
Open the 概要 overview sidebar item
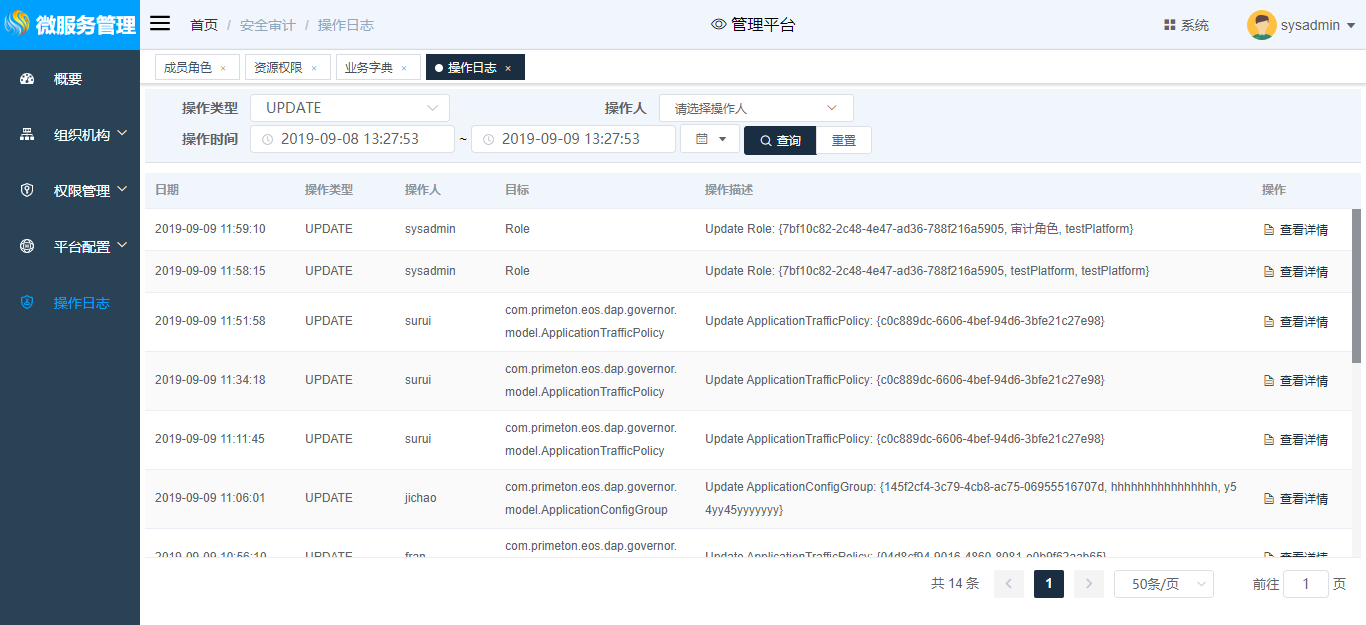point(68,79)
